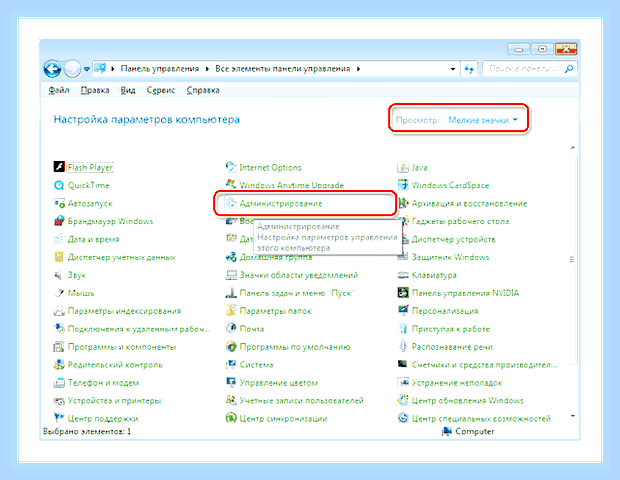The height and width of the screenshot is (480, 620).
Task: Click the Computer status bar label
Action: tap(474, 431)
